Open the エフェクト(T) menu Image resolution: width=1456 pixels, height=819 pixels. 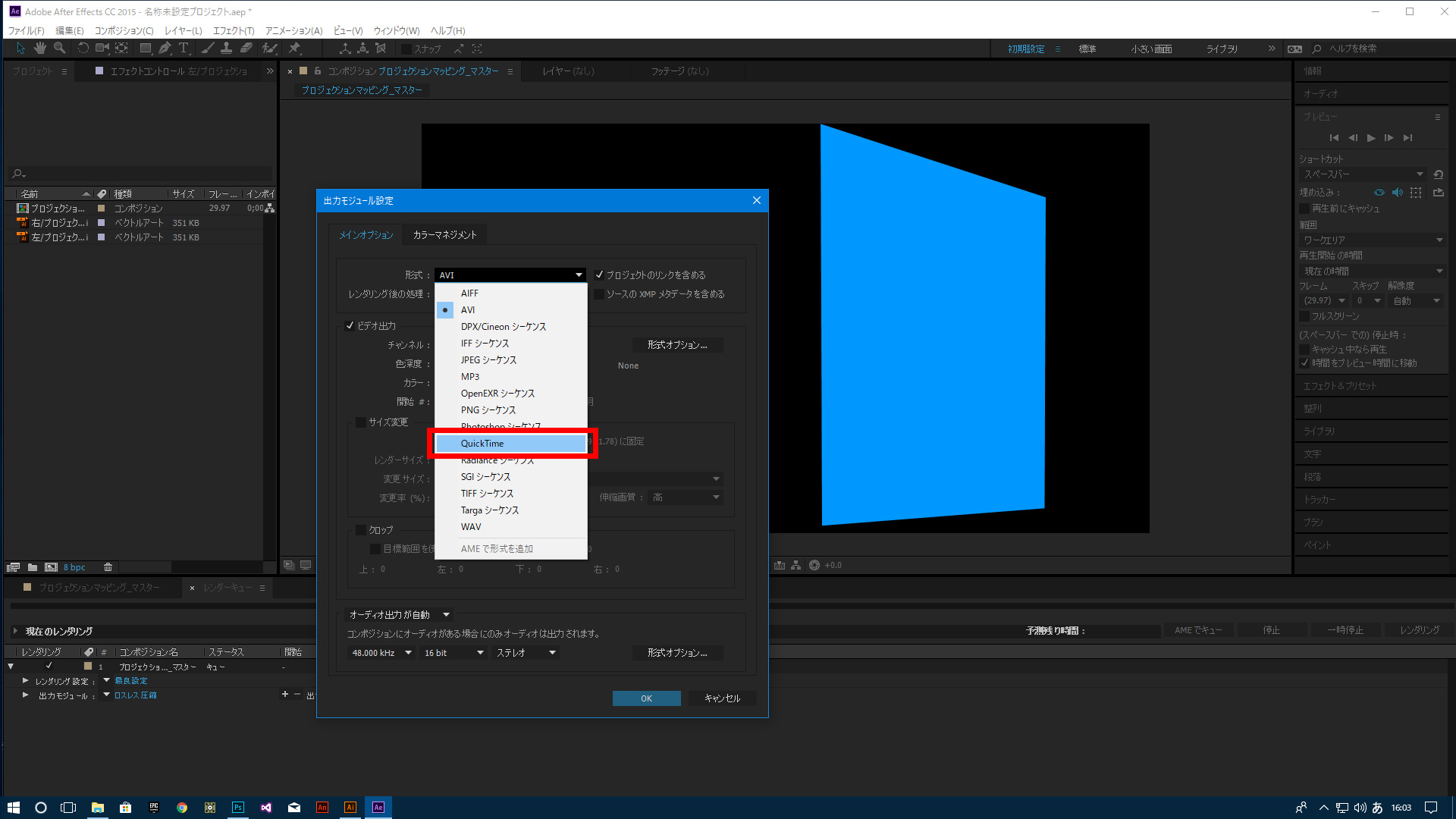(x=234, y=31)
